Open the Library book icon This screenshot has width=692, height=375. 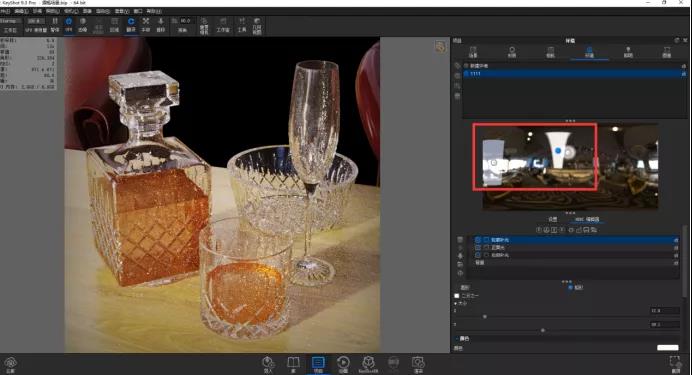[x=293, y=363]
